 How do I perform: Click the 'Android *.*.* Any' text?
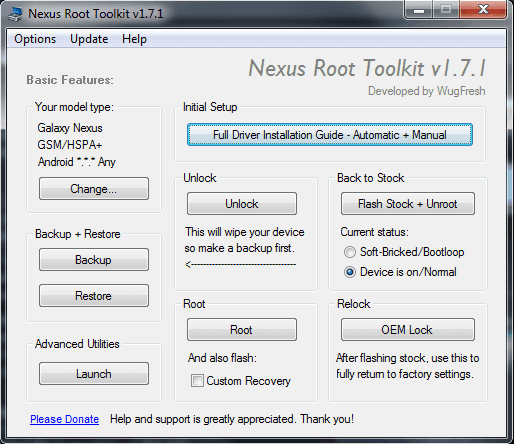pyautogui.click(x=77, y=162)
